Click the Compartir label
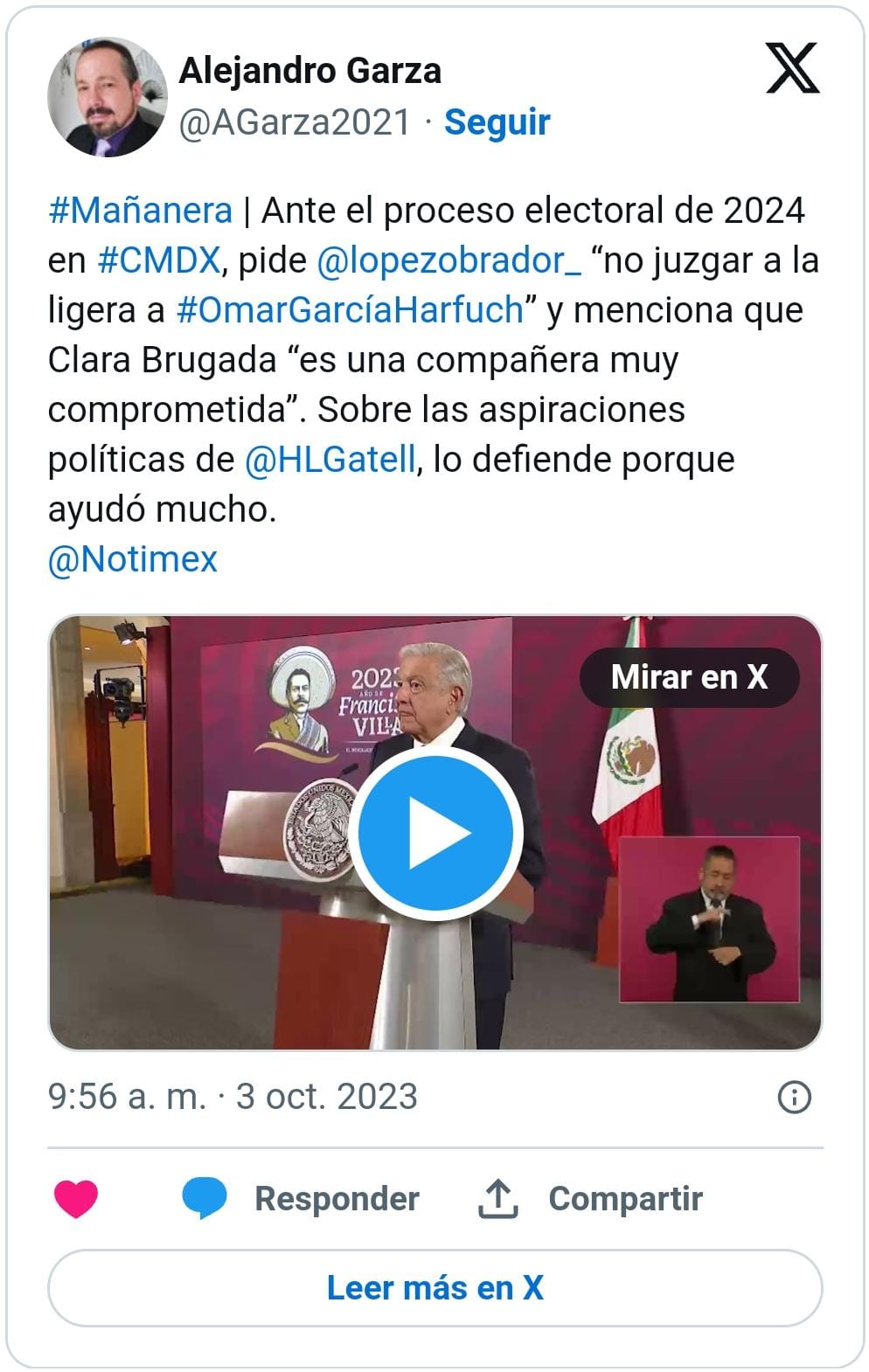869x1372 pixels. click(625, 1199)
